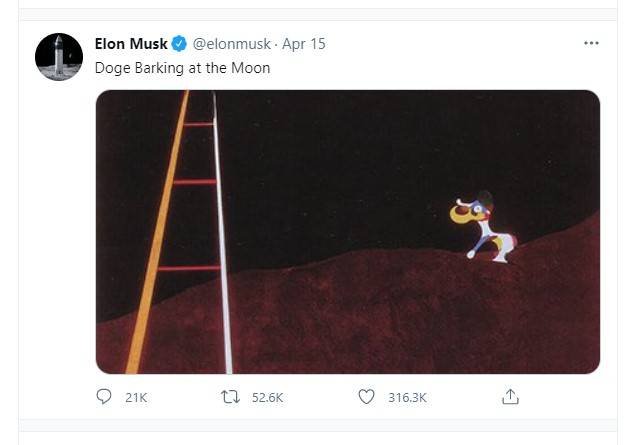Click the Elon Musk profile avatar
Image resolution: width=636 pixels, height=445 pixels.
click(x=59, y=57)
